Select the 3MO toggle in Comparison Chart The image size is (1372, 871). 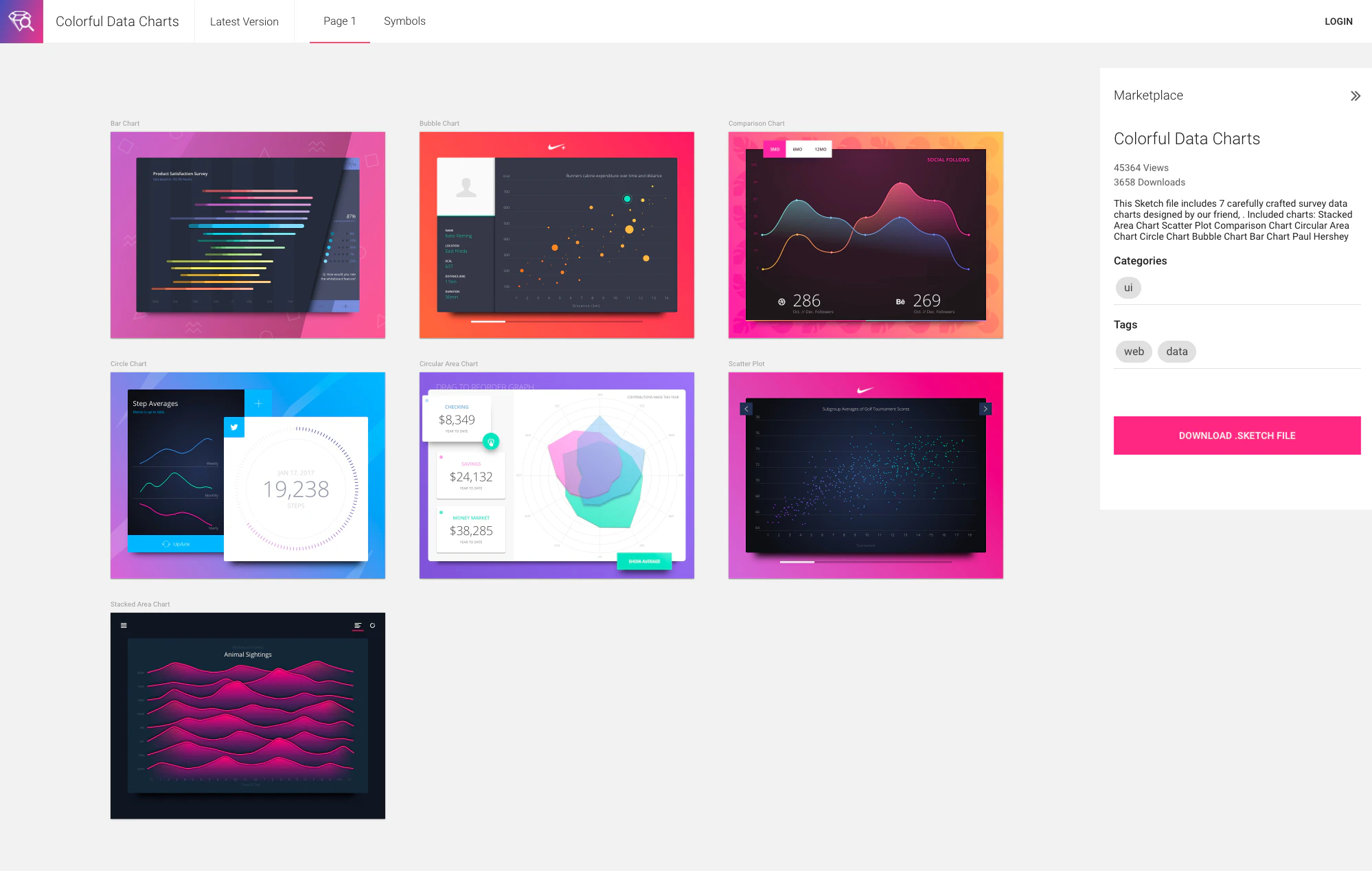(x=775, y=149)
